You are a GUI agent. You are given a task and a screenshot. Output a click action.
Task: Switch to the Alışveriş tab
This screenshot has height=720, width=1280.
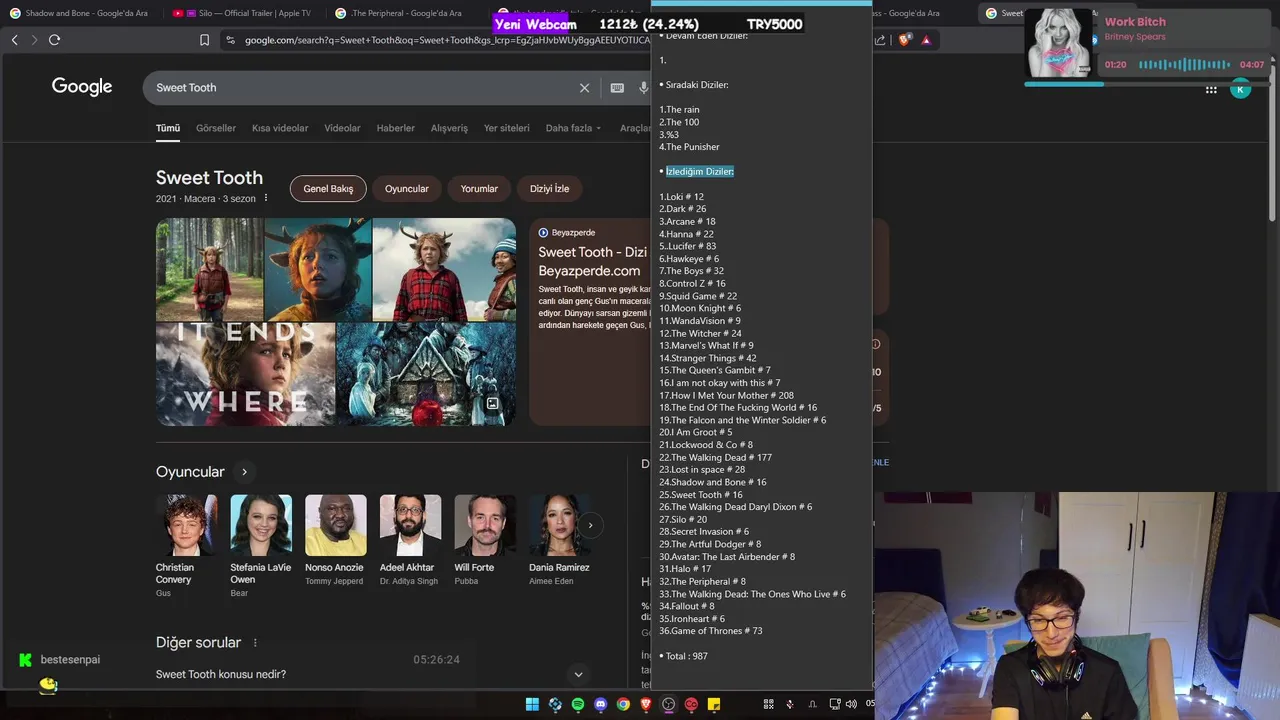click(449, 128)
